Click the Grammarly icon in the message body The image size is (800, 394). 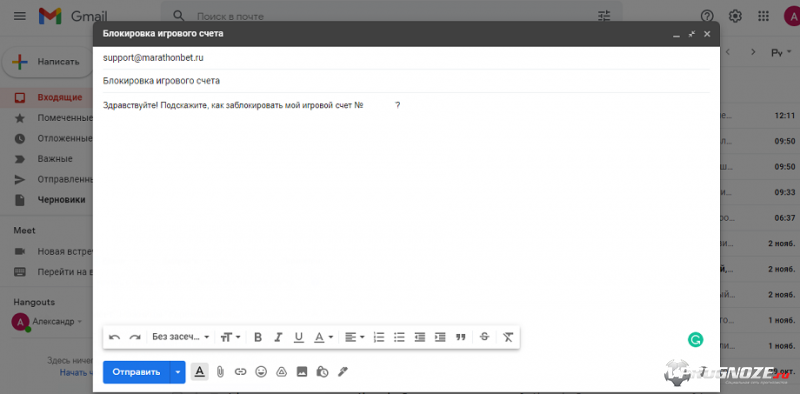pos(695,339)
